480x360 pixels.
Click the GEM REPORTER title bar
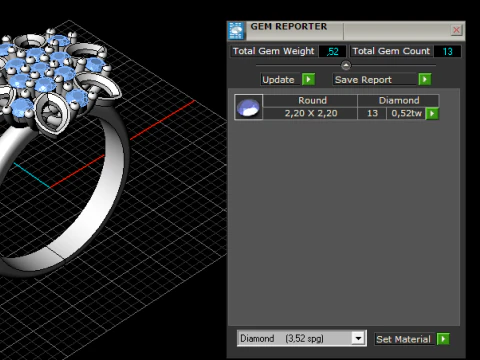(x=347, y=30)
